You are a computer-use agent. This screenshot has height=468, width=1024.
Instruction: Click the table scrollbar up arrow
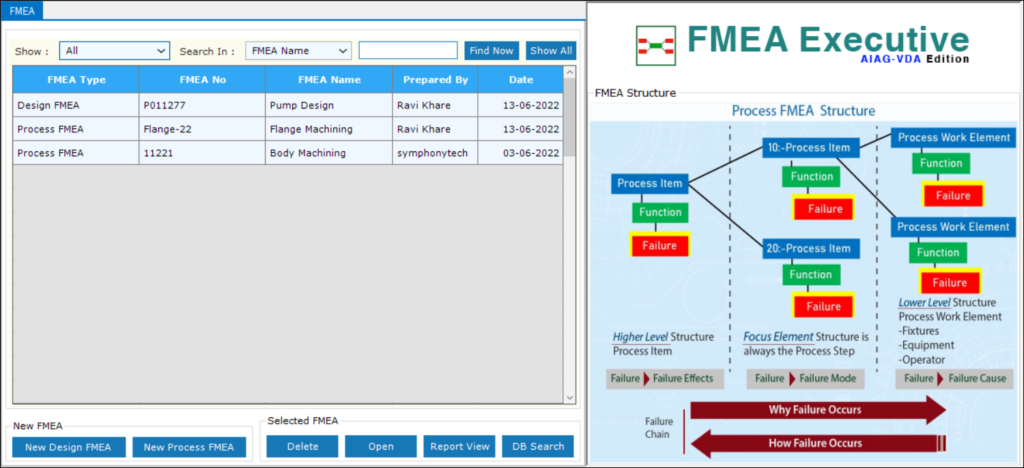(x=569, y=72)
